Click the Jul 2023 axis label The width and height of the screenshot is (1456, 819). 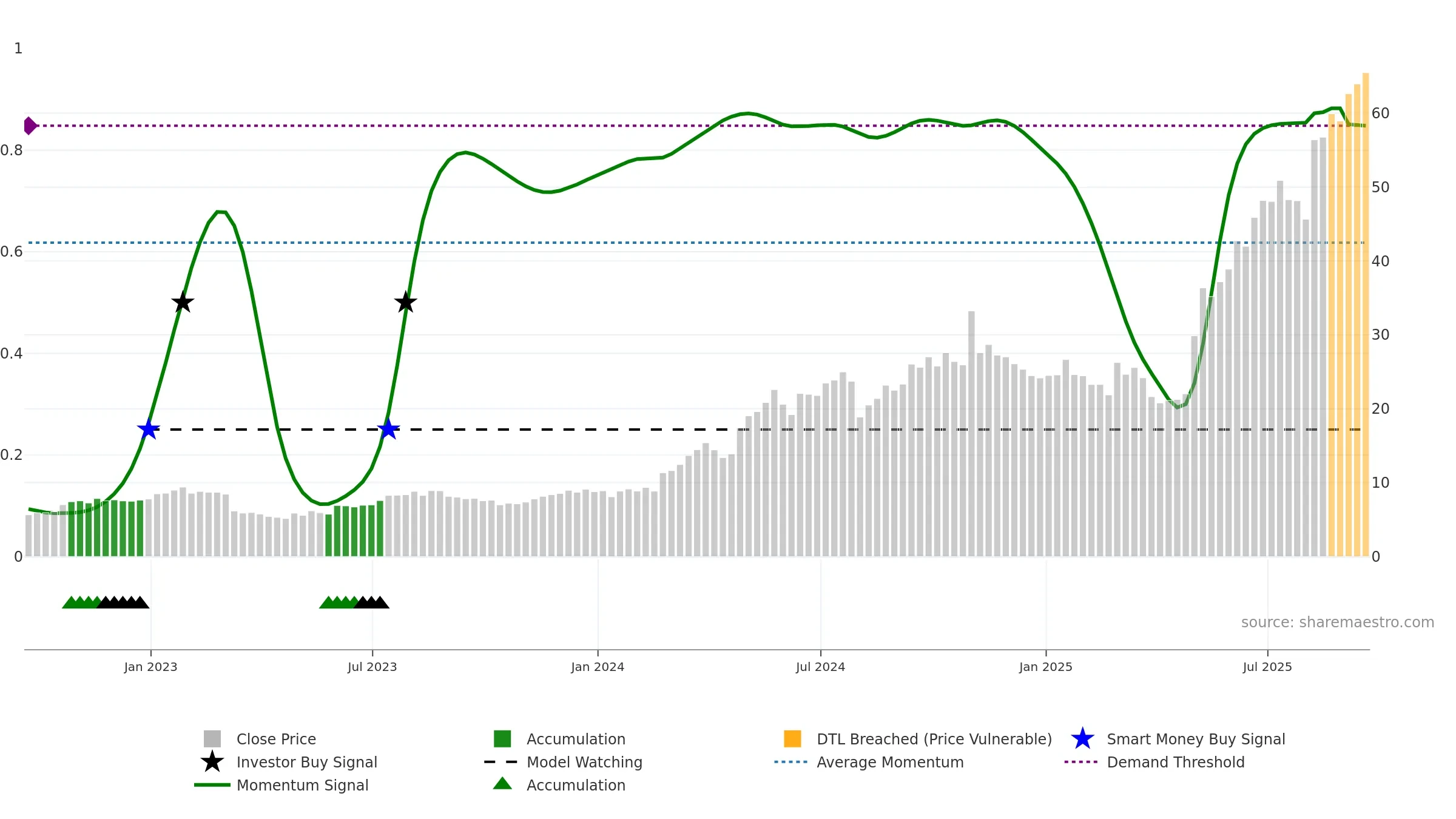click(372, 667)
